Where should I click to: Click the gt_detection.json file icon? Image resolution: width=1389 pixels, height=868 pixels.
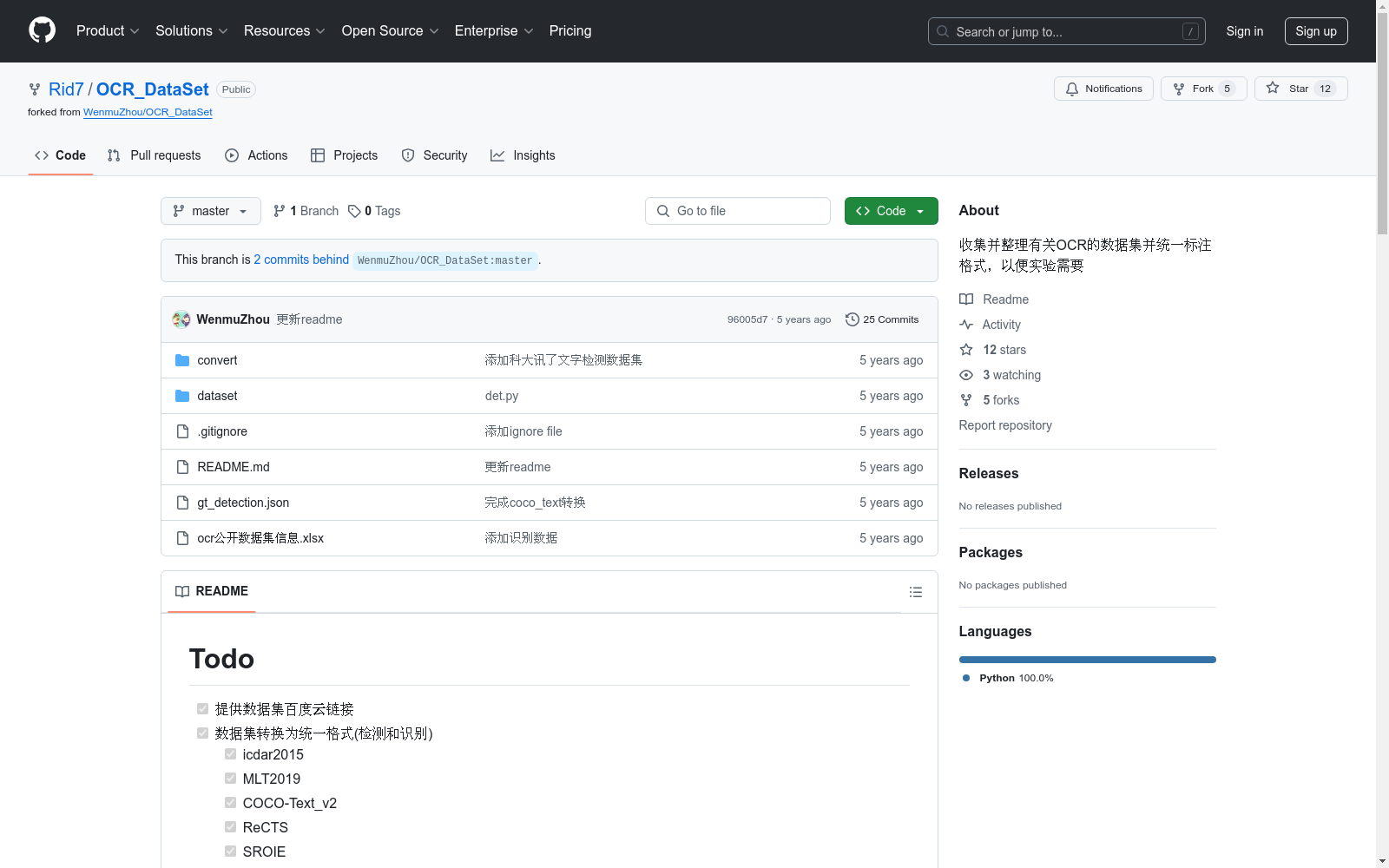(x=182, y=503)
